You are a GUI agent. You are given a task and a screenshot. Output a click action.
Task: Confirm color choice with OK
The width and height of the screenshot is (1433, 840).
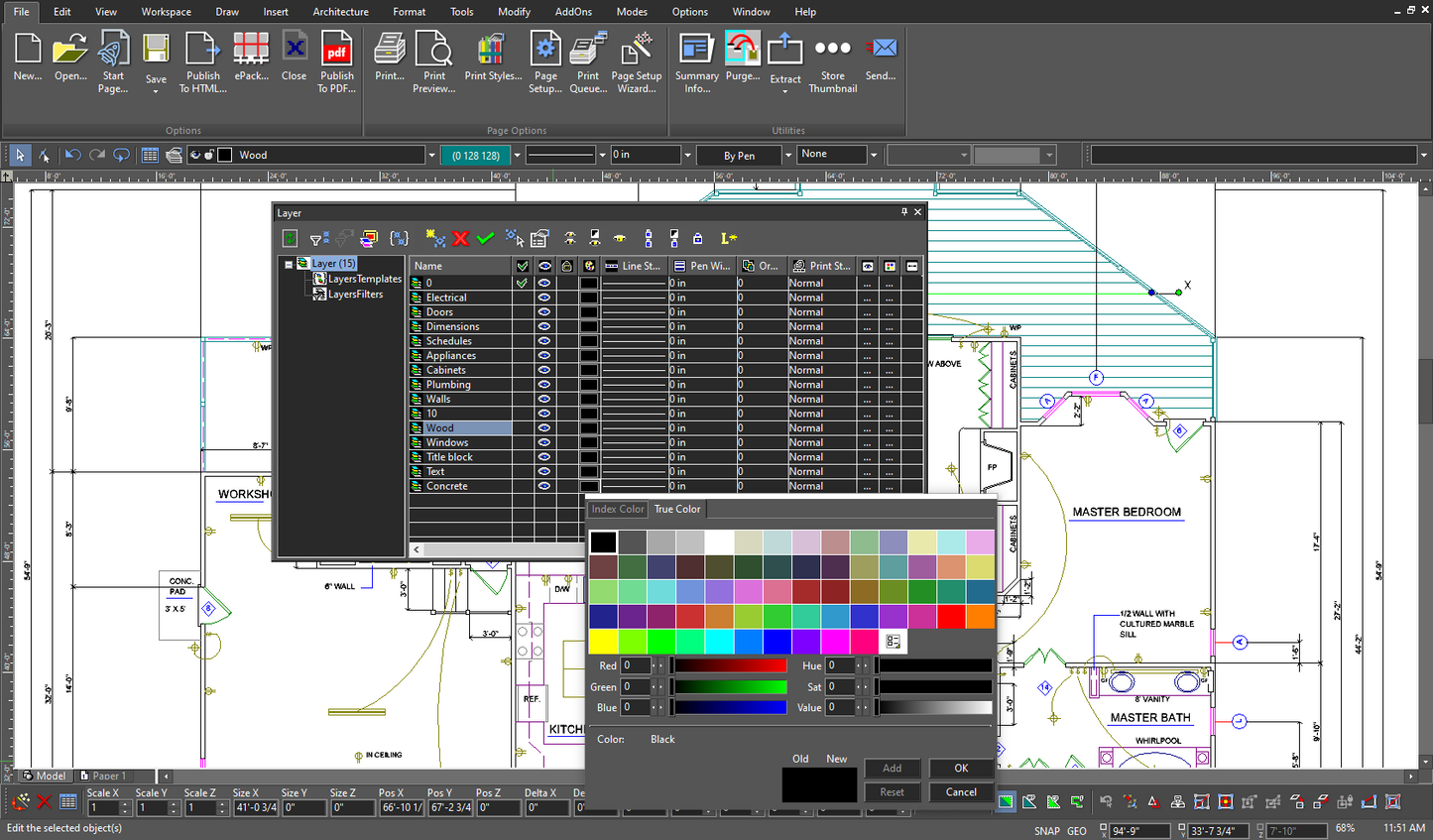pos(959,768)
